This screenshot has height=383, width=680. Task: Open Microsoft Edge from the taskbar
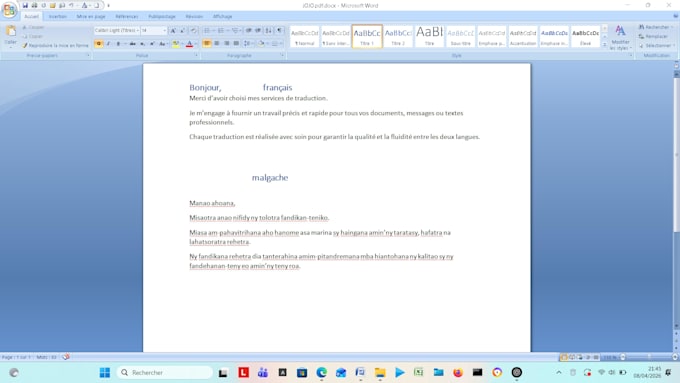pos(321,373)
